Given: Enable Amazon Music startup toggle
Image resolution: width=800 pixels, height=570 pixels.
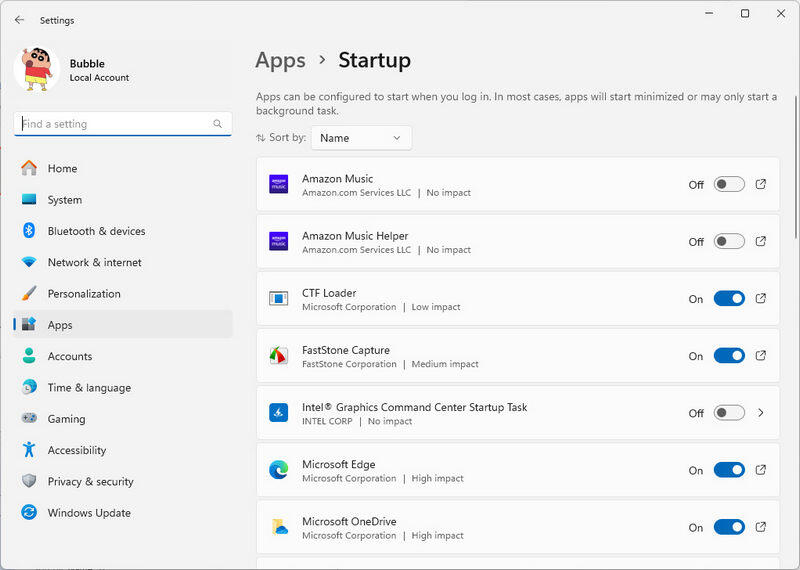Looking at the screenshot, I should click(x=729, y=184).
